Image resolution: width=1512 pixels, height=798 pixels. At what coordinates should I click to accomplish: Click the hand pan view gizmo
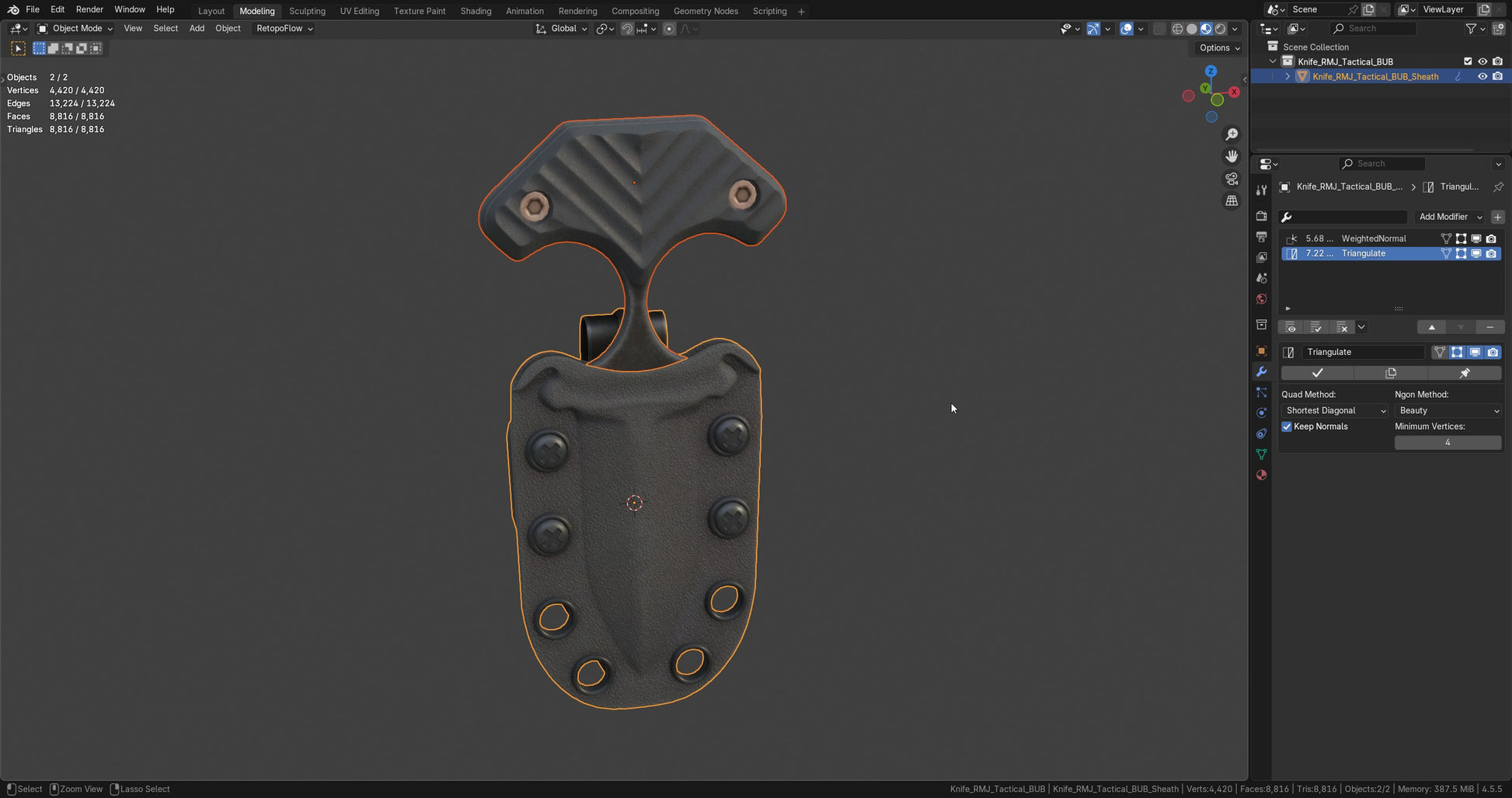pos(1232,157)
